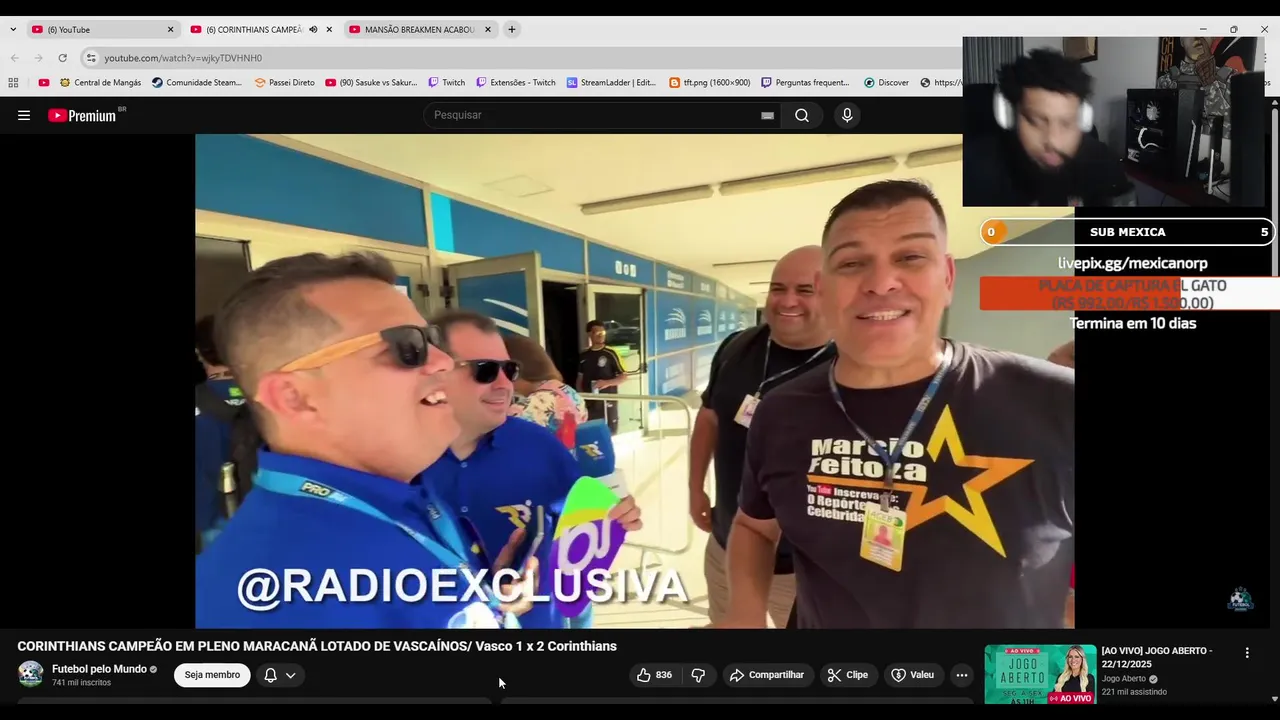The height and width of the screenshot is (720, 1280).
Task: Open Perguntas frequentes bookmark
Action: 805,83
